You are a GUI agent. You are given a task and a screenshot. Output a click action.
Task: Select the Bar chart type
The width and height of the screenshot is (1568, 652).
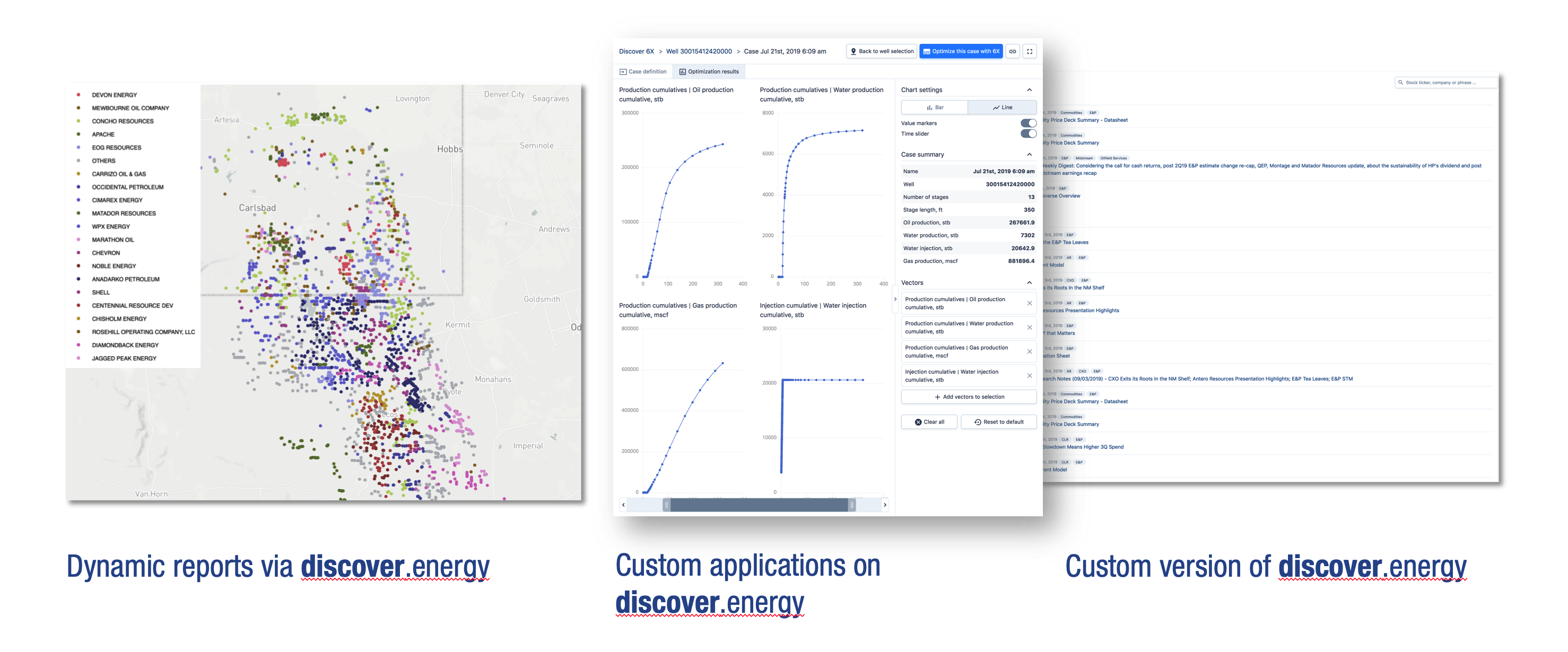934,108
